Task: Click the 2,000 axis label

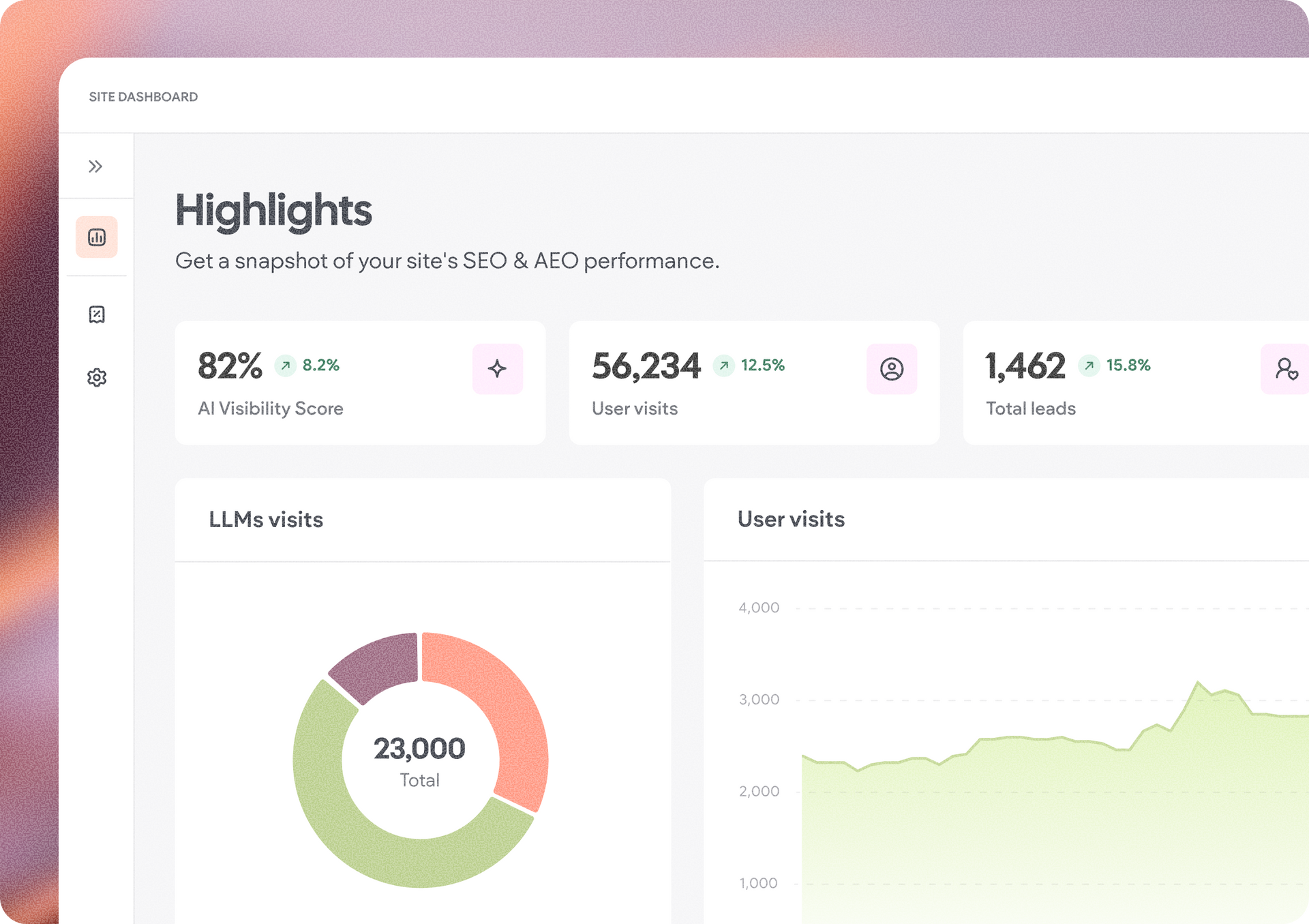Action: pyautogui.click(x=759, y=792)
